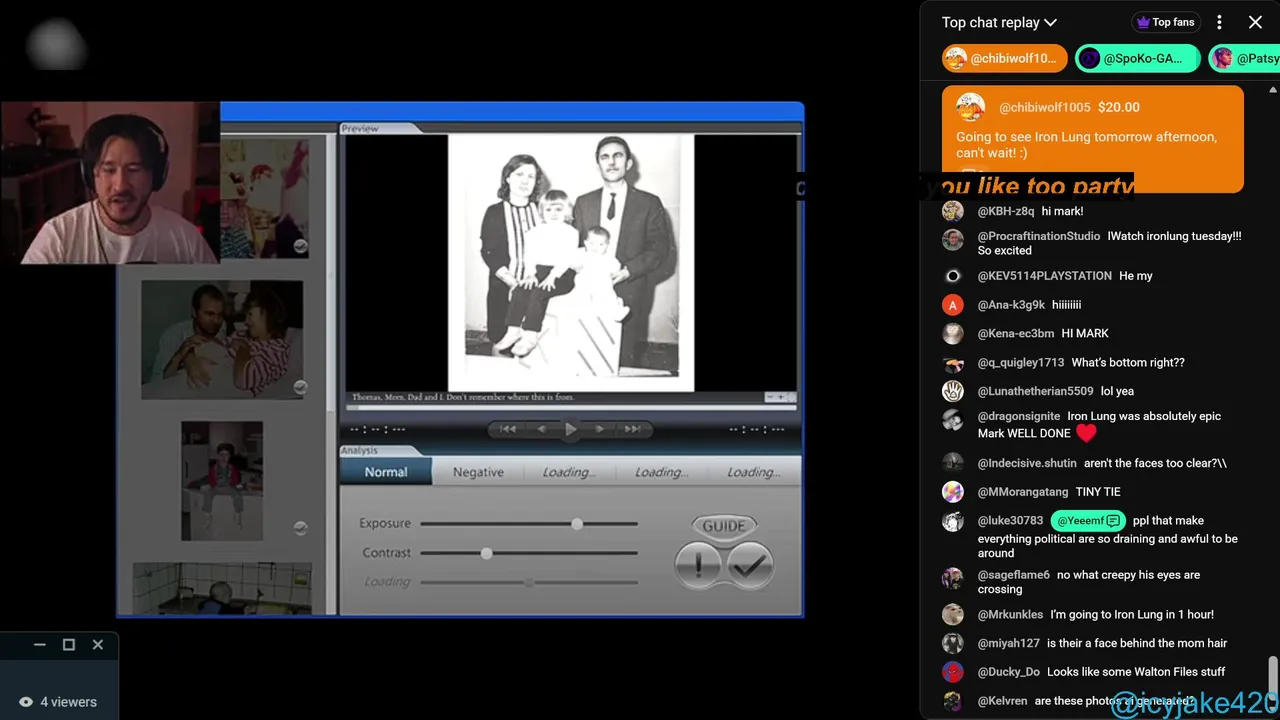The image size is (1280, 720).
Task: Toggle the checkmark on clown photo thumbnail
Action: point(300,246)
